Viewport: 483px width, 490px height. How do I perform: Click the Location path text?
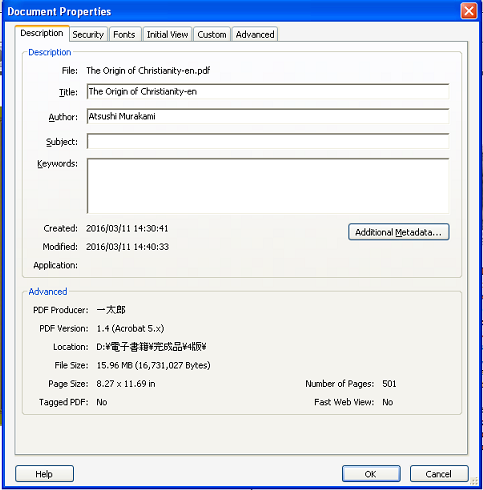click(x=151, y=347)
